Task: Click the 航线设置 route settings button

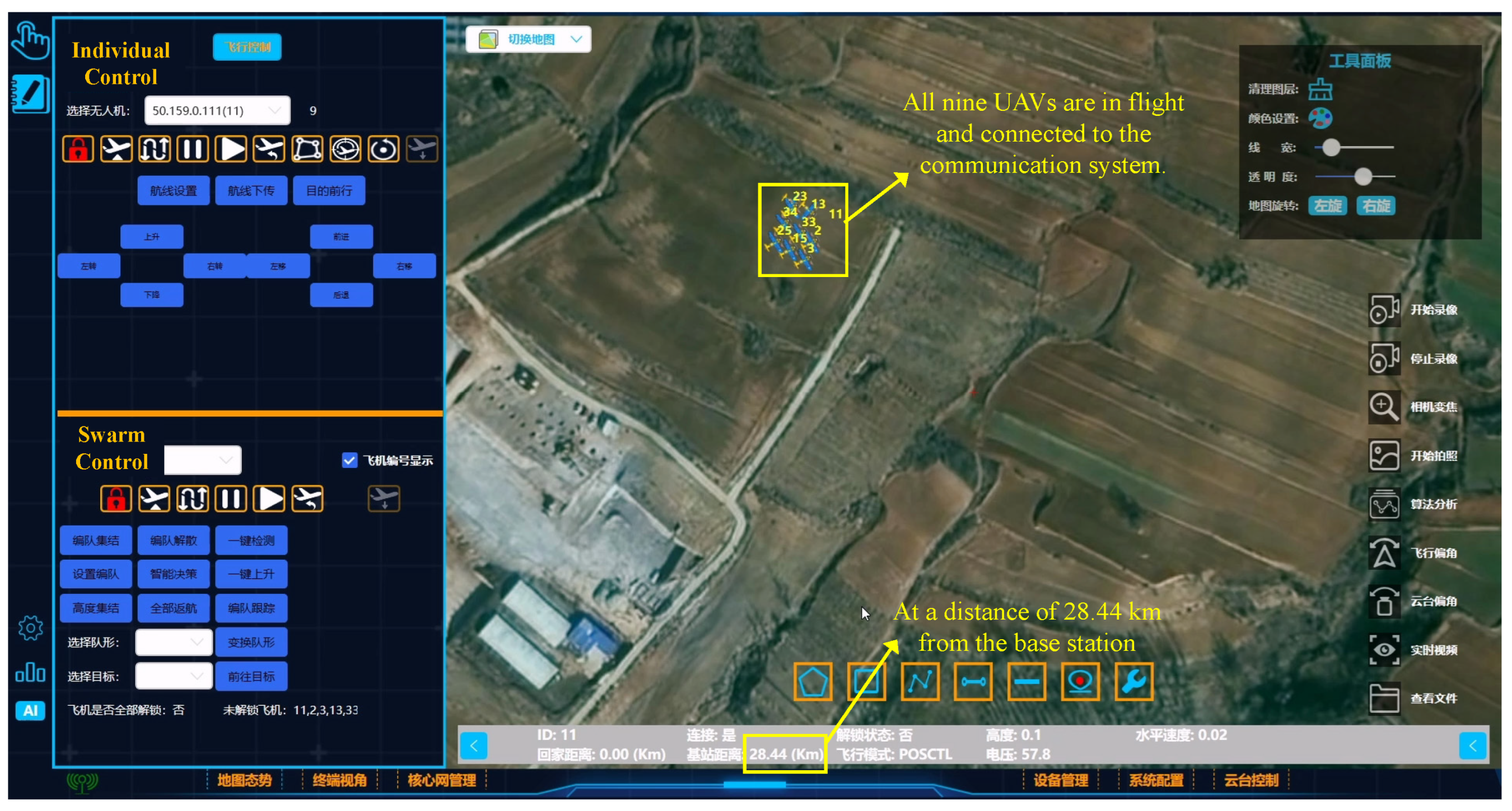Action: click(x=173, y=191)
